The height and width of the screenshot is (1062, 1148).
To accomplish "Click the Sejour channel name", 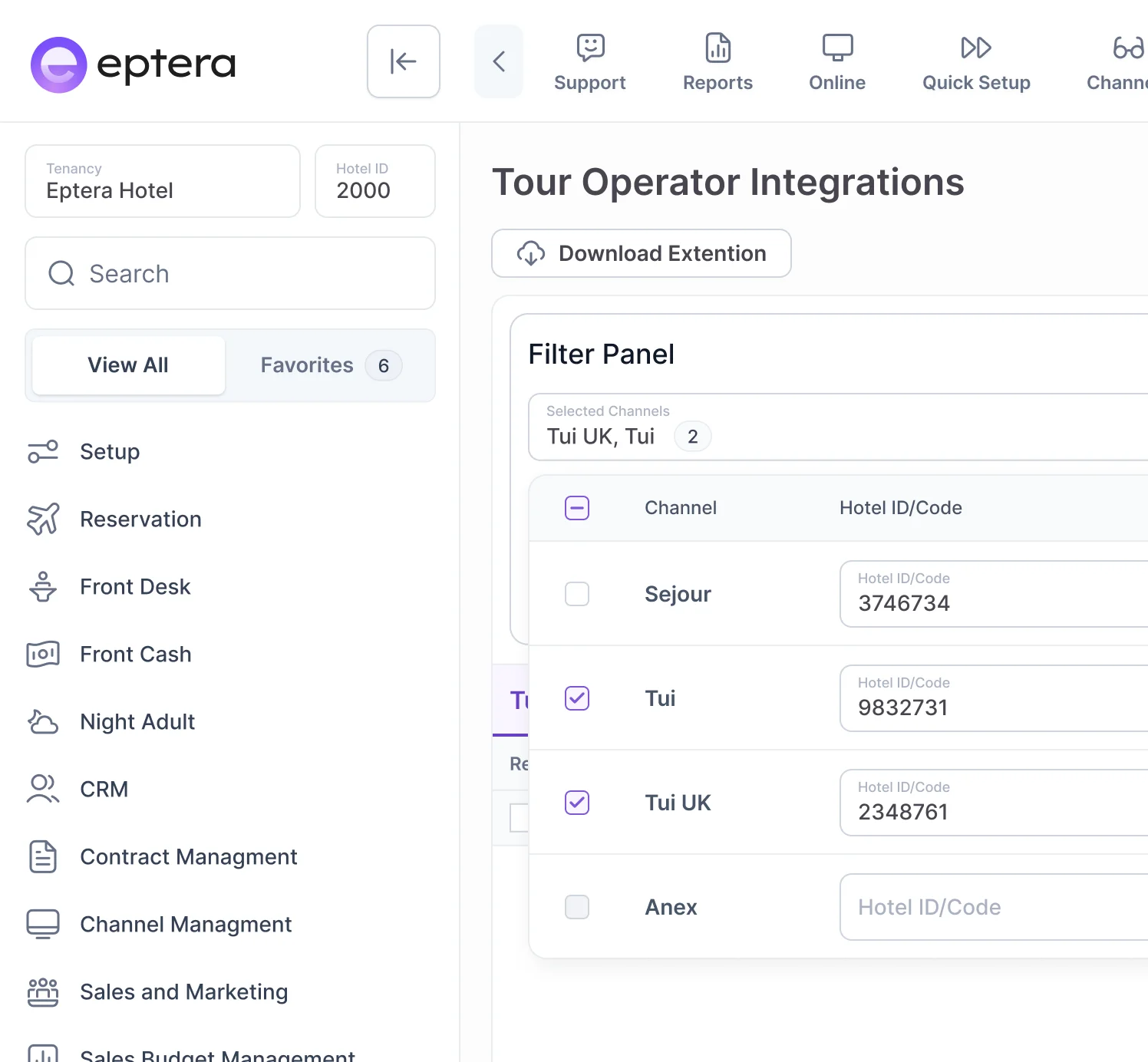I will 678,595.
